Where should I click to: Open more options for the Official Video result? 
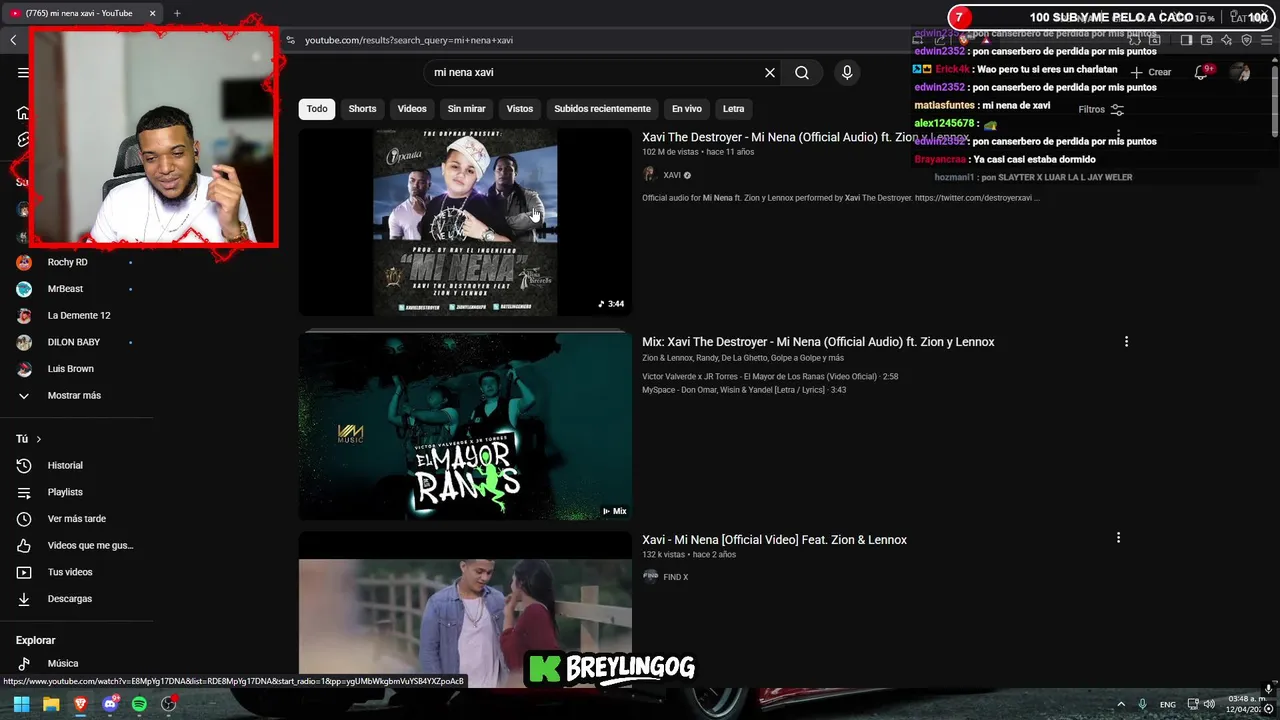coord(1118,538)
